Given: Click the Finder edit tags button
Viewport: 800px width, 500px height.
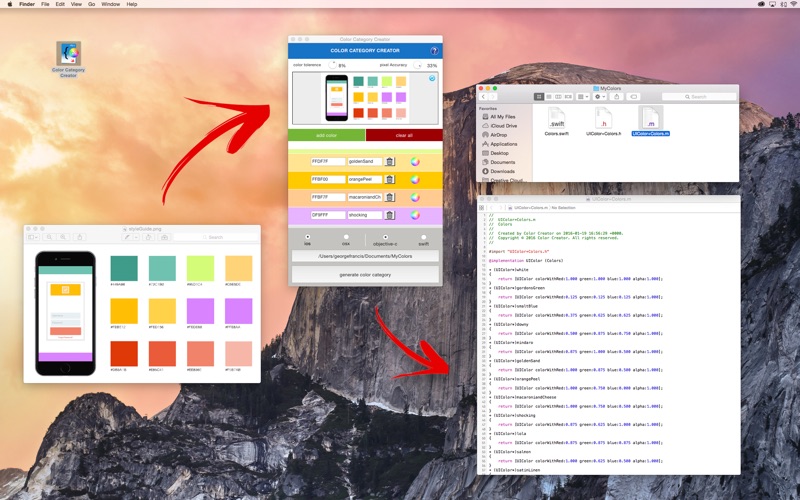Looking at the screenshot, I should [x=633, y=96].
